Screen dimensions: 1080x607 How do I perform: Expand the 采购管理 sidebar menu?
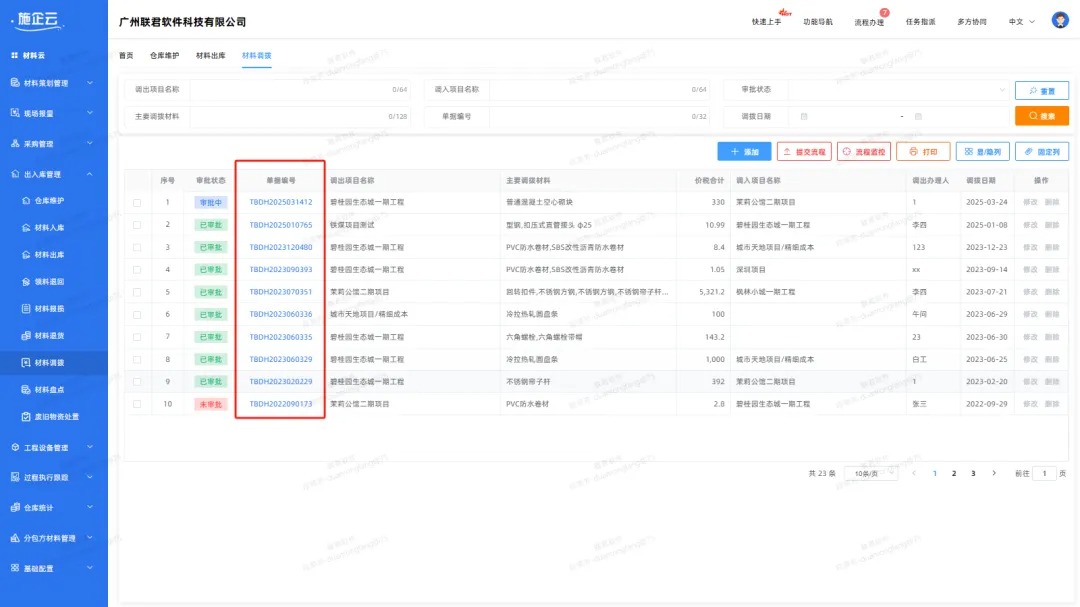(x=53, y=144)
